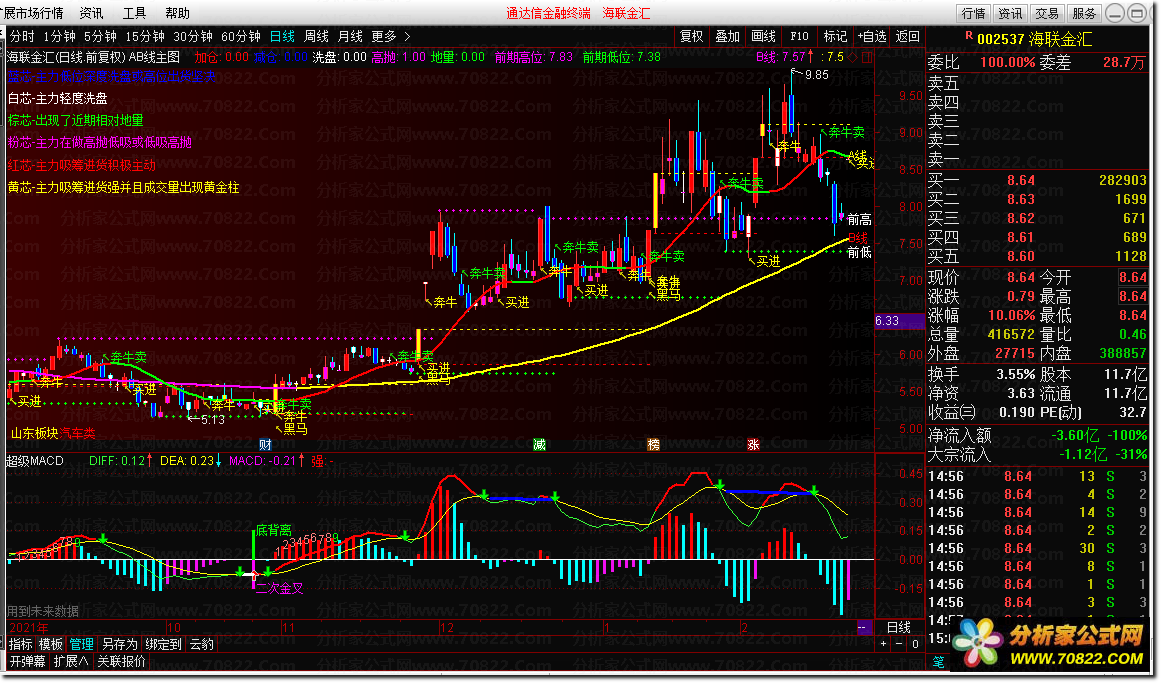The image size is (1162, 683).
Task: Click the 山东板块 sector link
Action: [34, 433]
